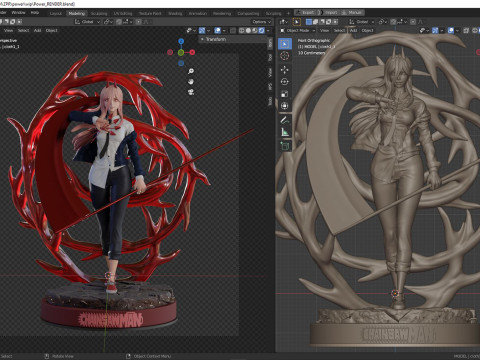The image size is (480, 360).
Task: Select the Scale tool in right viewport toolbar
Action: click(285, 94)
